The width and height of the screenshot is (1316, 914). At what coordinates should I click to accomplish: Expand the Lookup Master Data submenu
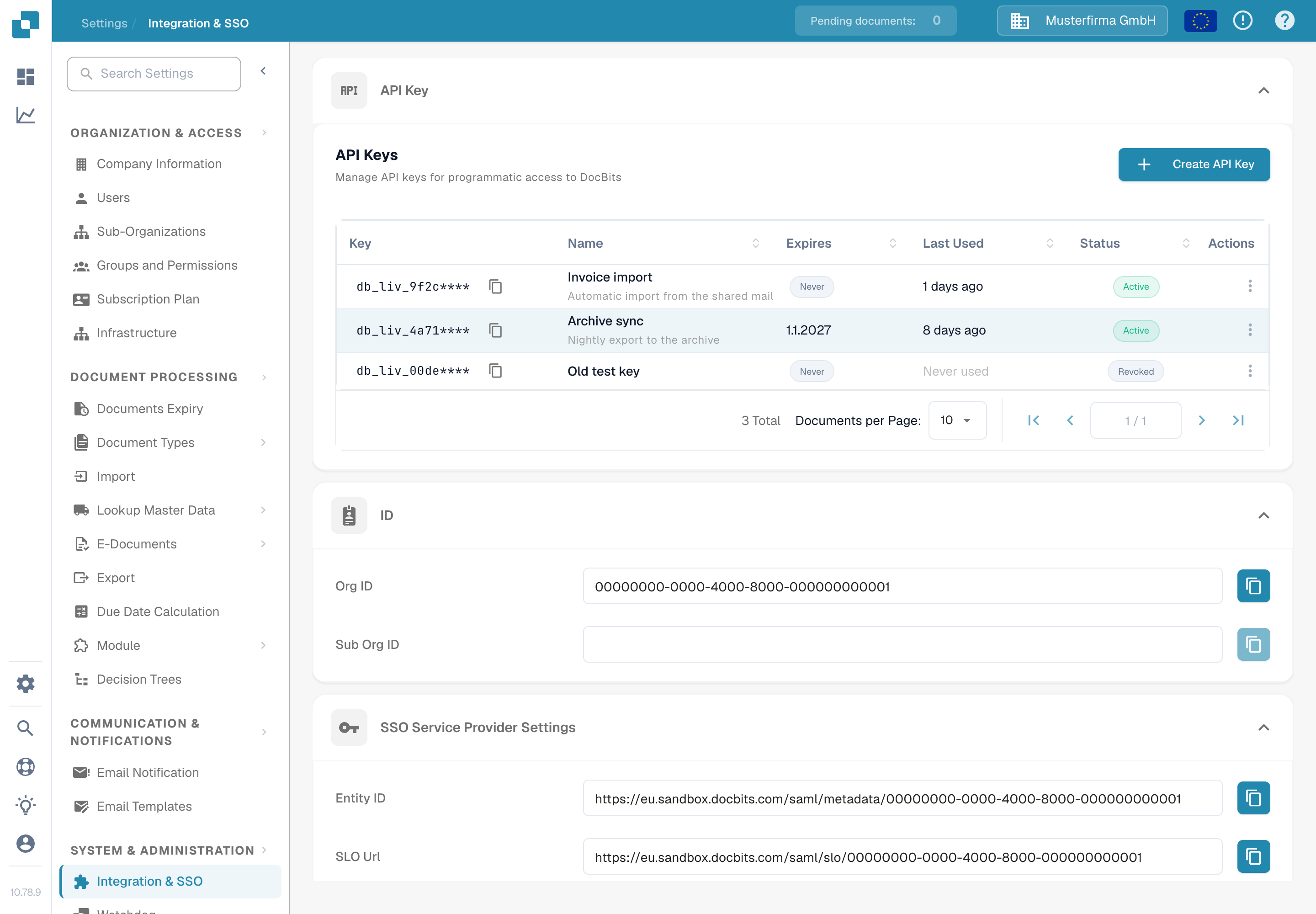point(264,510)
